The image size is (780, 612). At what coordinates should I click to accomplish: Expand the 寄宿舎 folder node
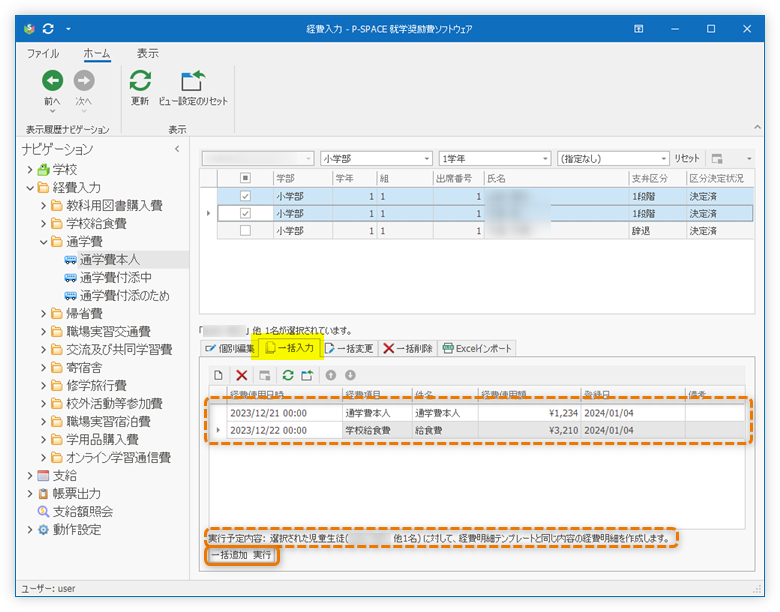tap(43, 368)
